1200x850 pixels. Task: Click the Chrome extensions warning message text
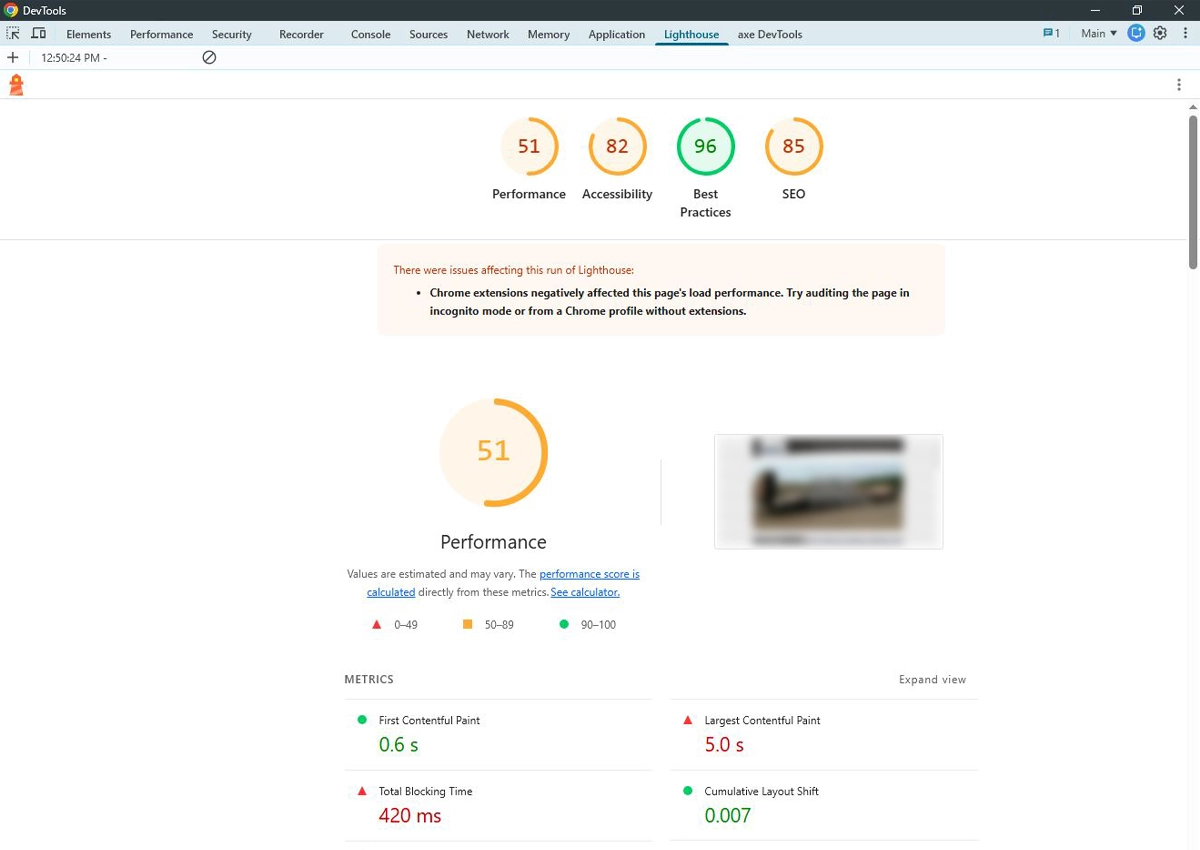click(x=669, y=302)
